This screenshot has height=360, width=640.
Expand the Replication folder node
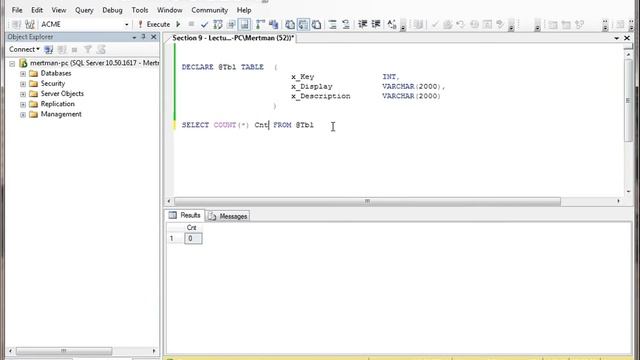coord(23,104)
